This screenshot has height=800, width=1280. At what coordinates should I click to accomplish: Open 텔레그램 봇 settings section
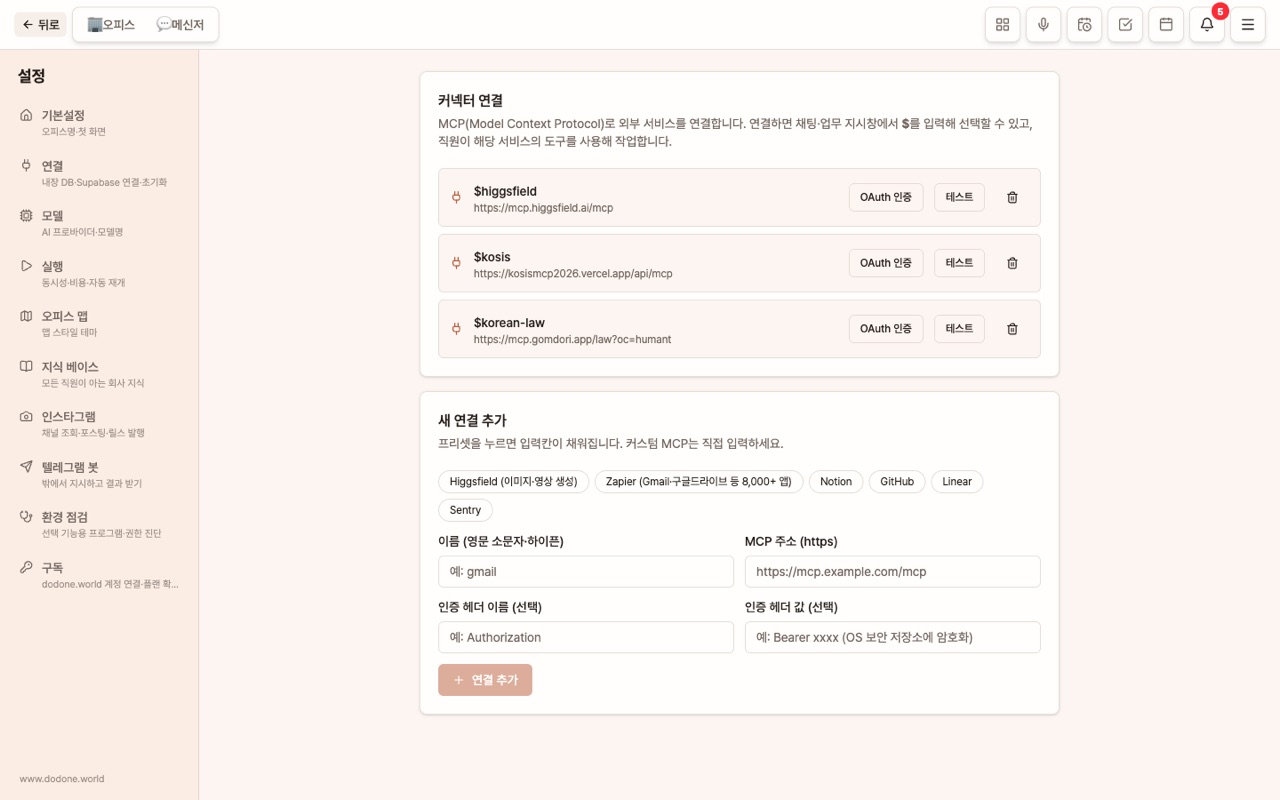click(99, 474)
